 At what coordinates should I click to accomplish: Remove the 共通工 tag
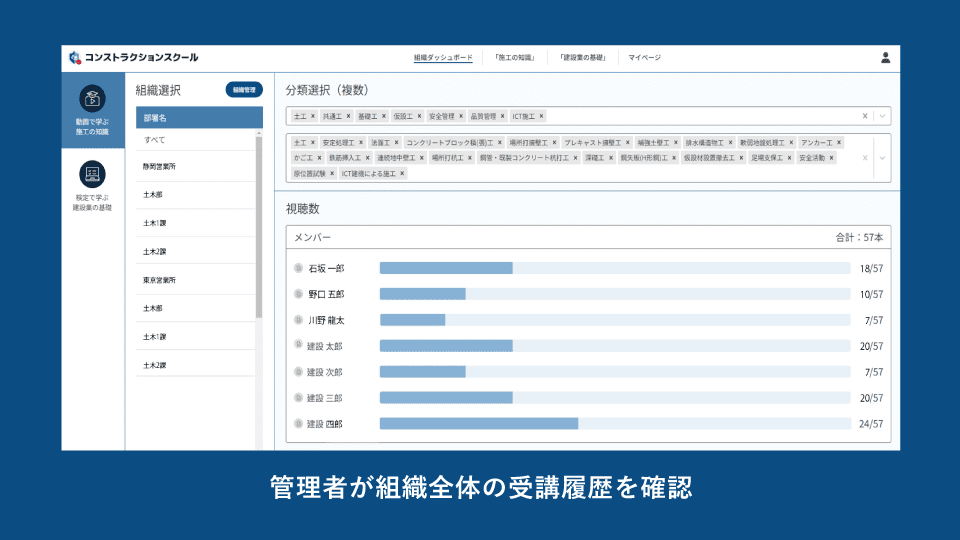348,116
